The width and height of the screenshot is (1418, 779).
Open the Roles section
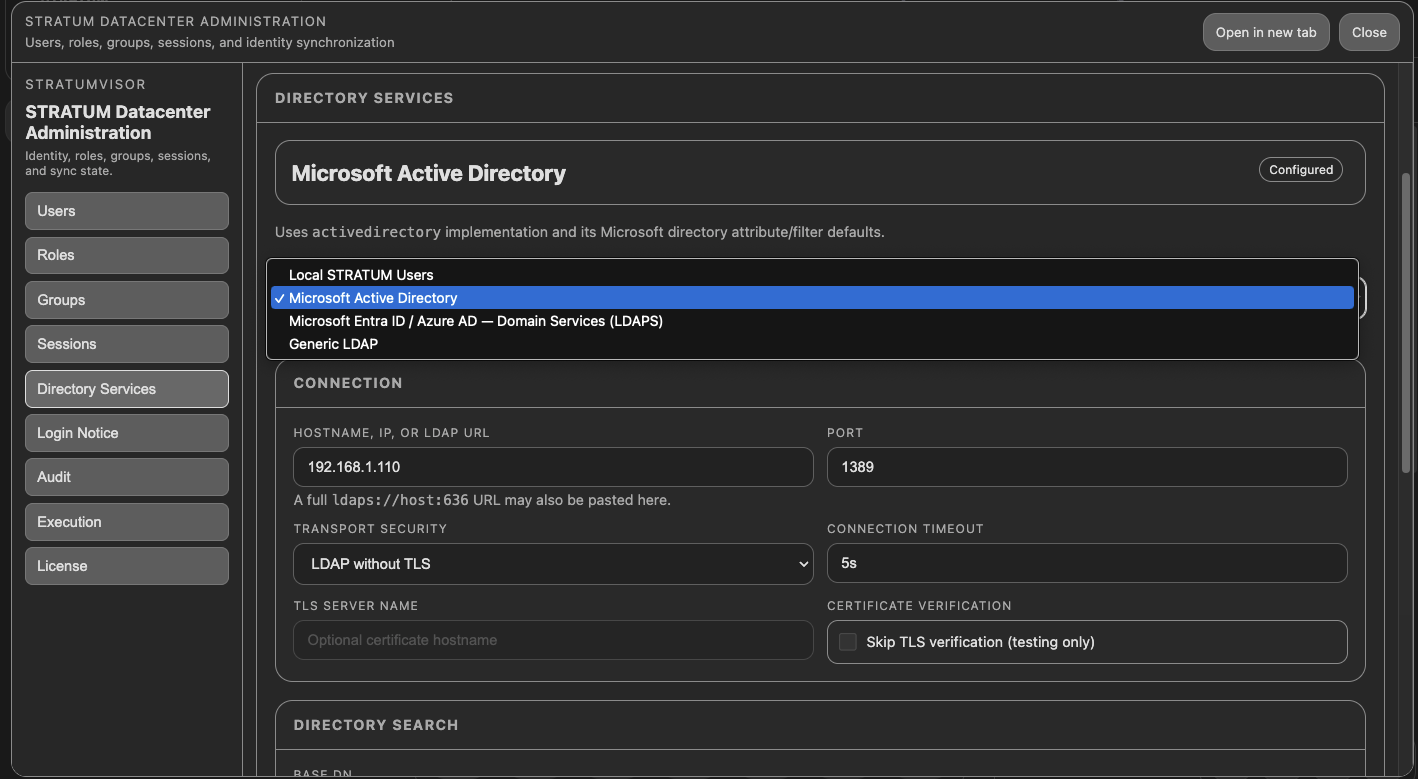[127, 255]
